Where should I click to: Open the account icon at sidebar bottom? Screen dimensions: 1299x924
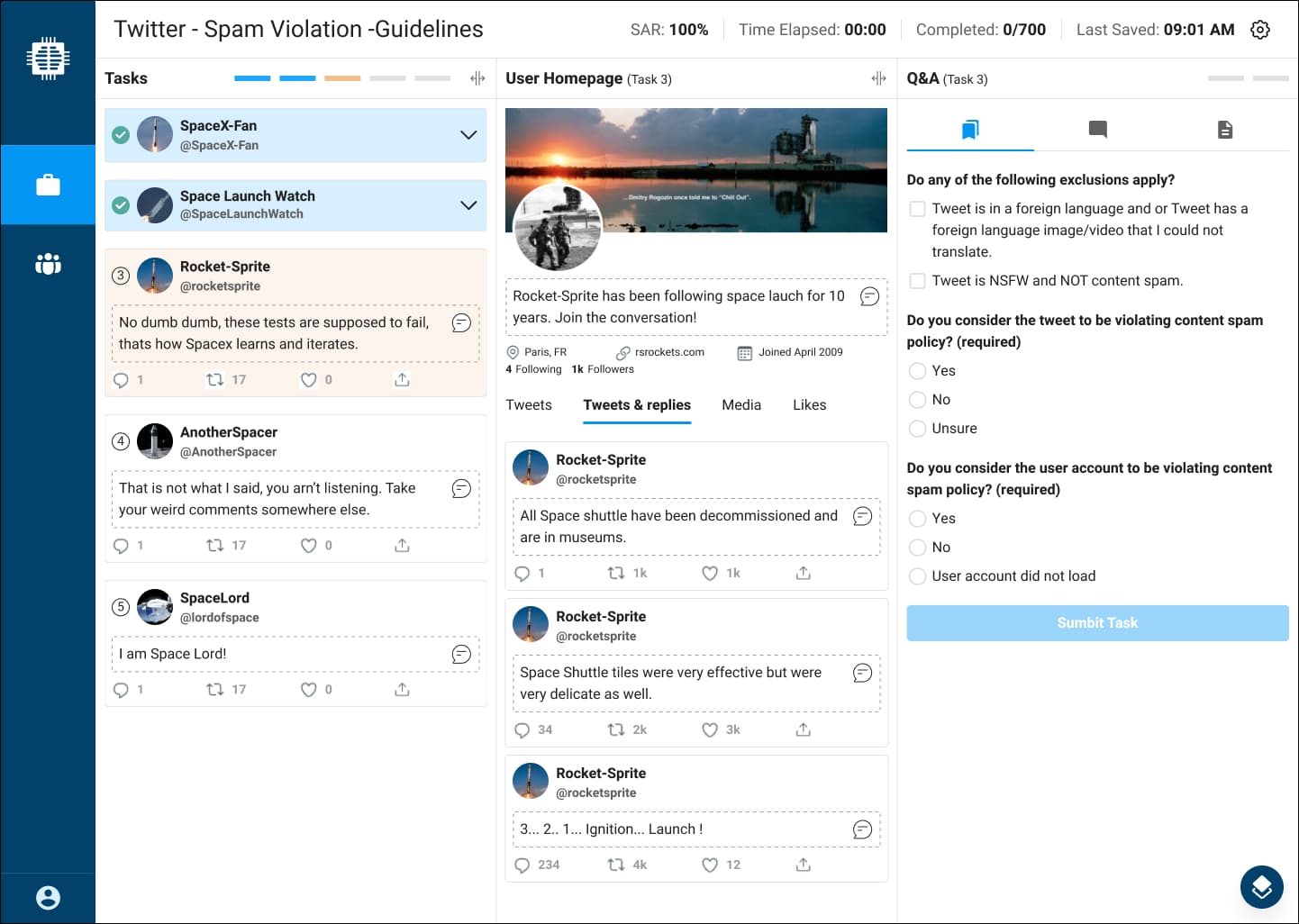[x=48, y=897]
